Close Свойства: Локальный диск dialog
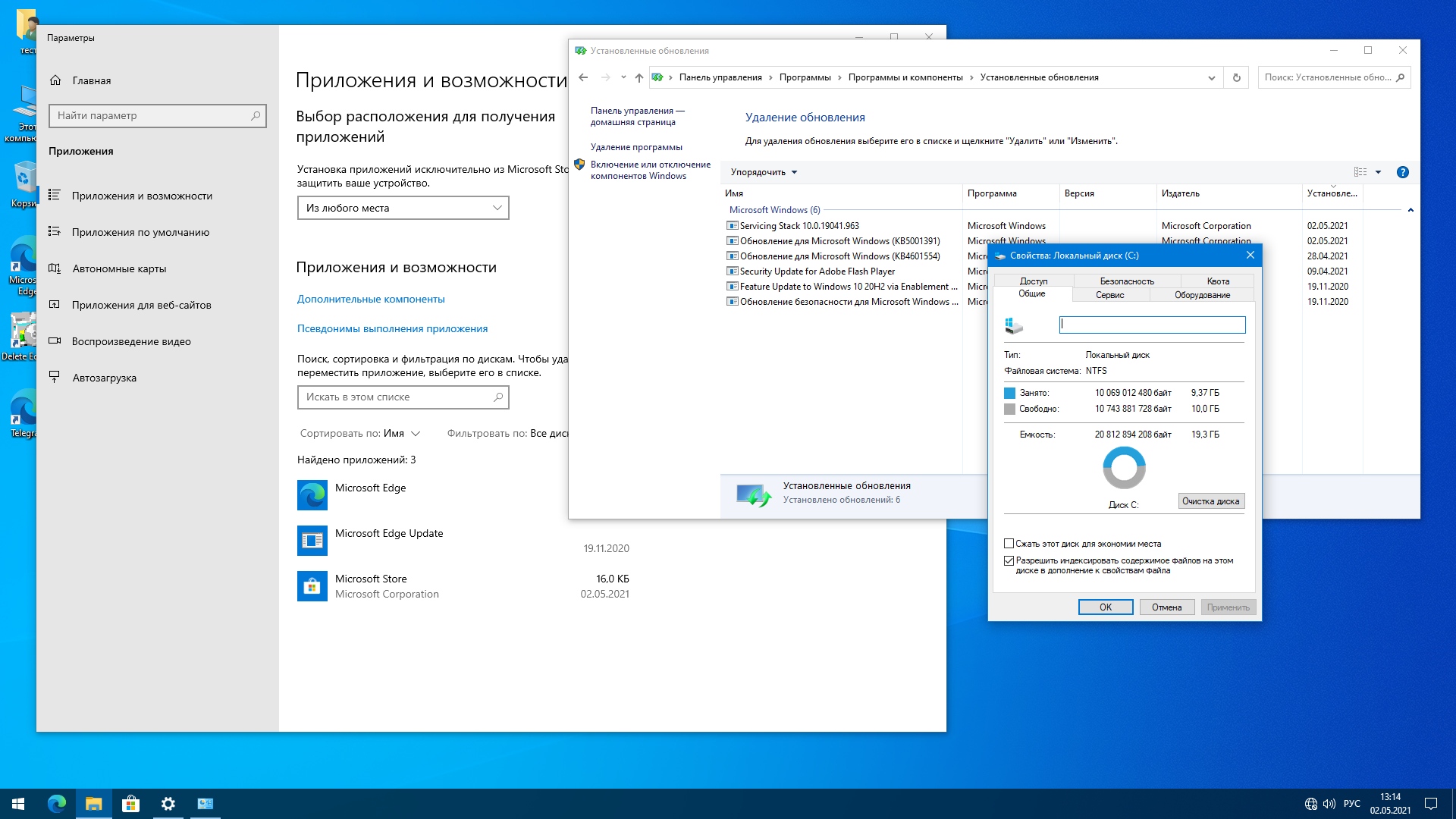 click(1250, 256)
